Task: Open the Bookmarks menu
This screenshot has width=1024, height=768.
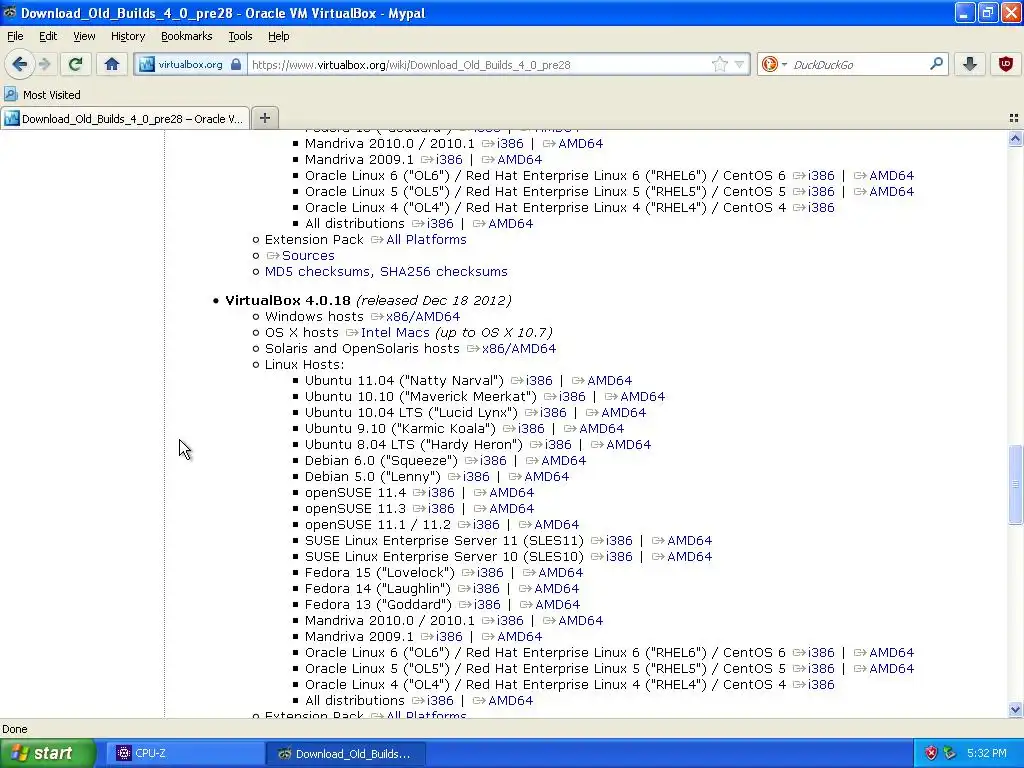Action: pos(187,36)
